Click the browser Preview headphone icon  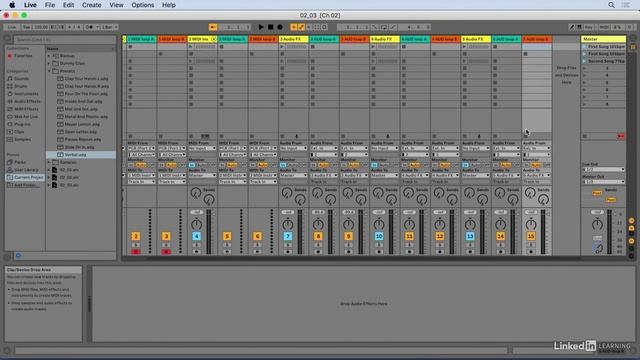pyautogui.click(x=18, y=256)
